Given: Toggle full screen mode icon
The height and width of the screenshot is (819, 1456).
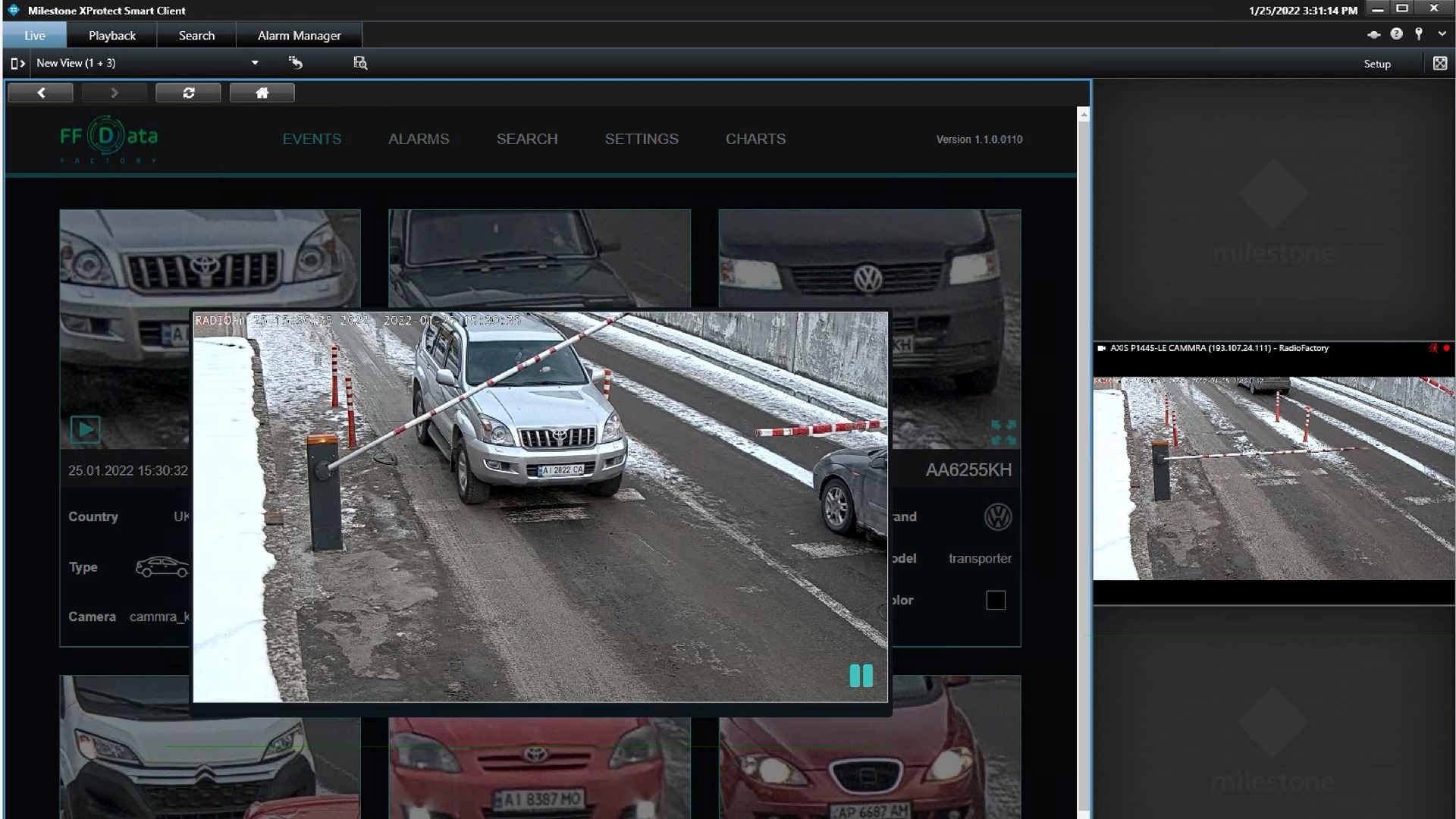Looking at the screenshot, I should [1440, 63].
